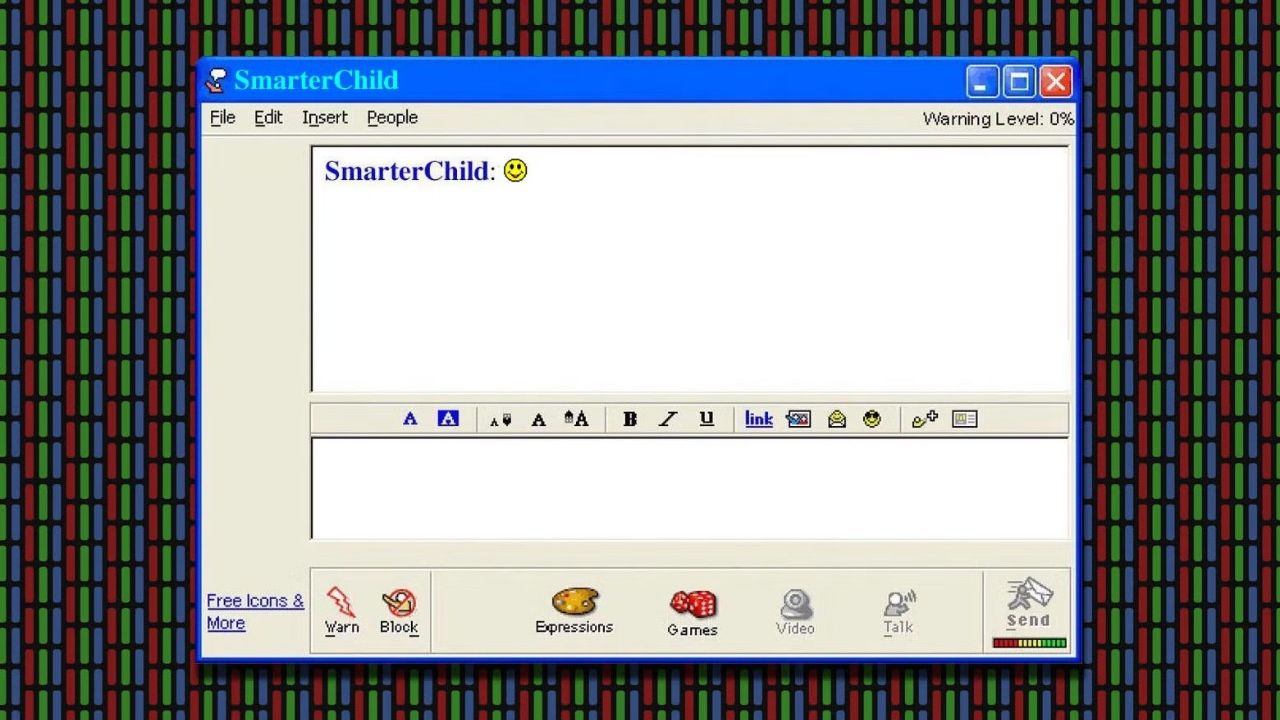Click the text background color icon
The height and width of the screenshot is (720, 1280).
(x=448, y=419)
